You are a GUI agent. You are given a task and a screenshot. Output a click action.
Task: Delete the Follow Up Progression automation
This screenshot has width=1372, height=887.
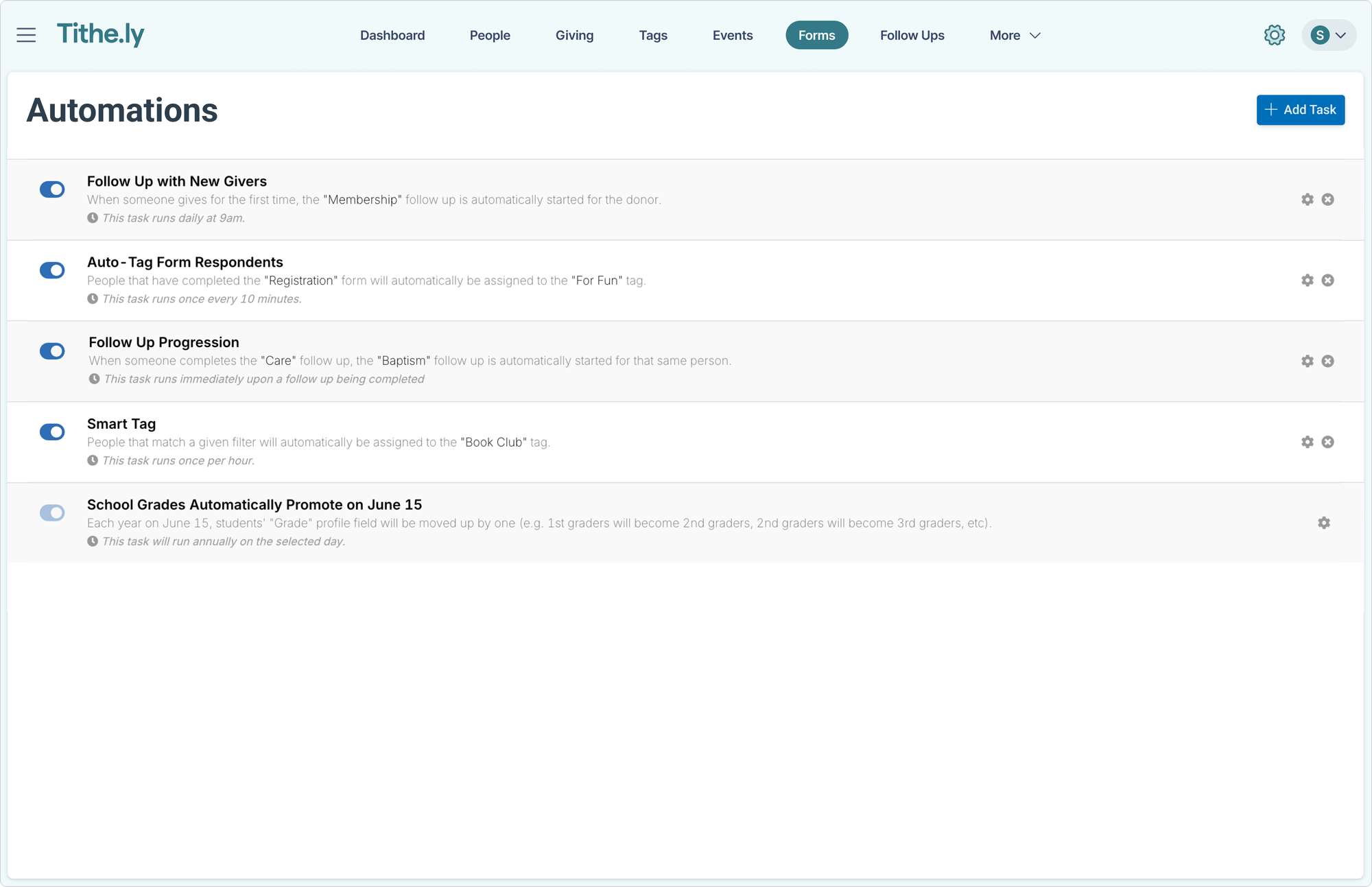(x=1328, y=361)
